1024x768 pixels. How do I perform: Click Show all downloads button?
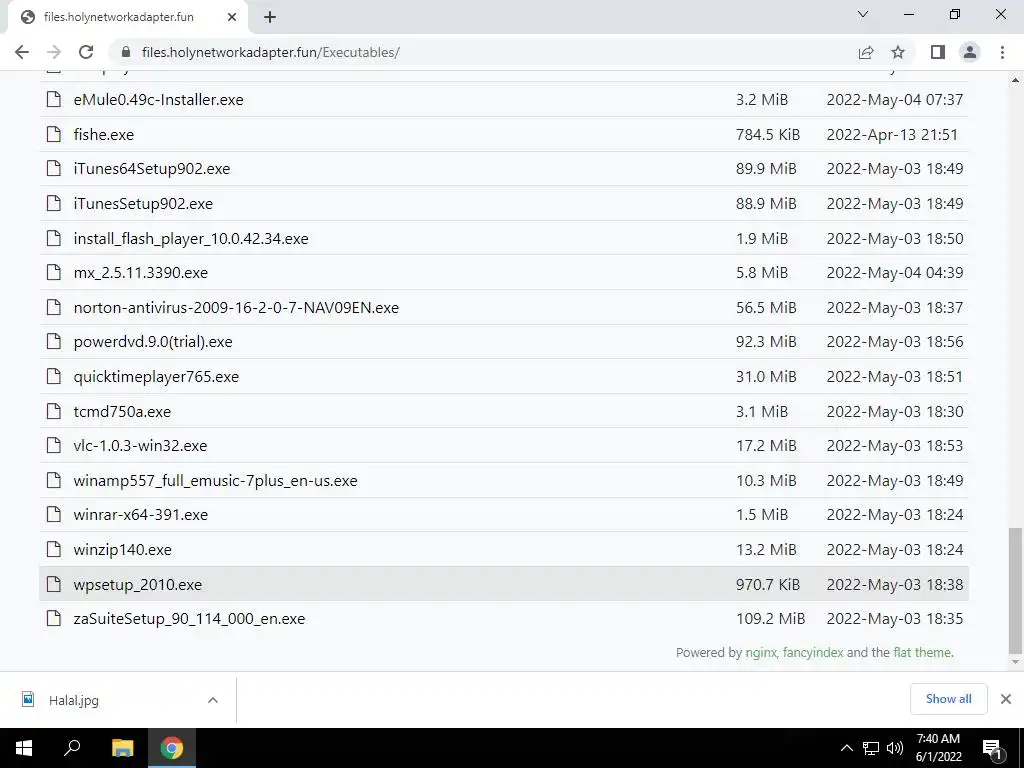pos(948,699)
